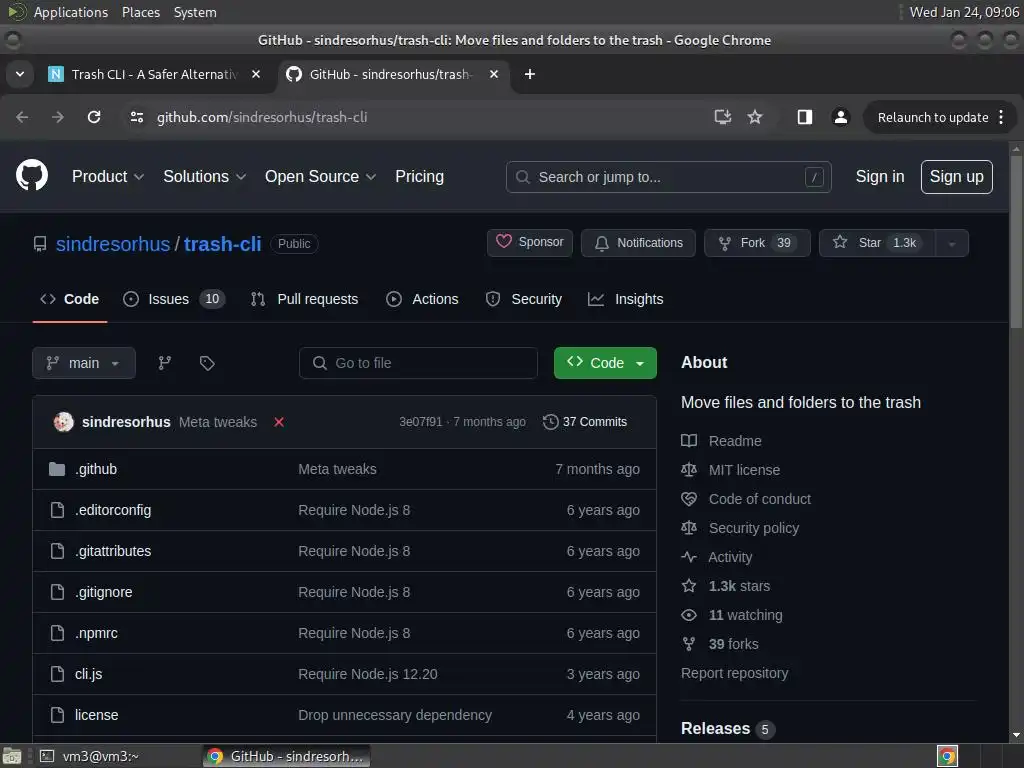The width and height of the screenshot is (1024, 768).
Task: Open commit hash 3e07f91
Action: (x=421, y=422)
